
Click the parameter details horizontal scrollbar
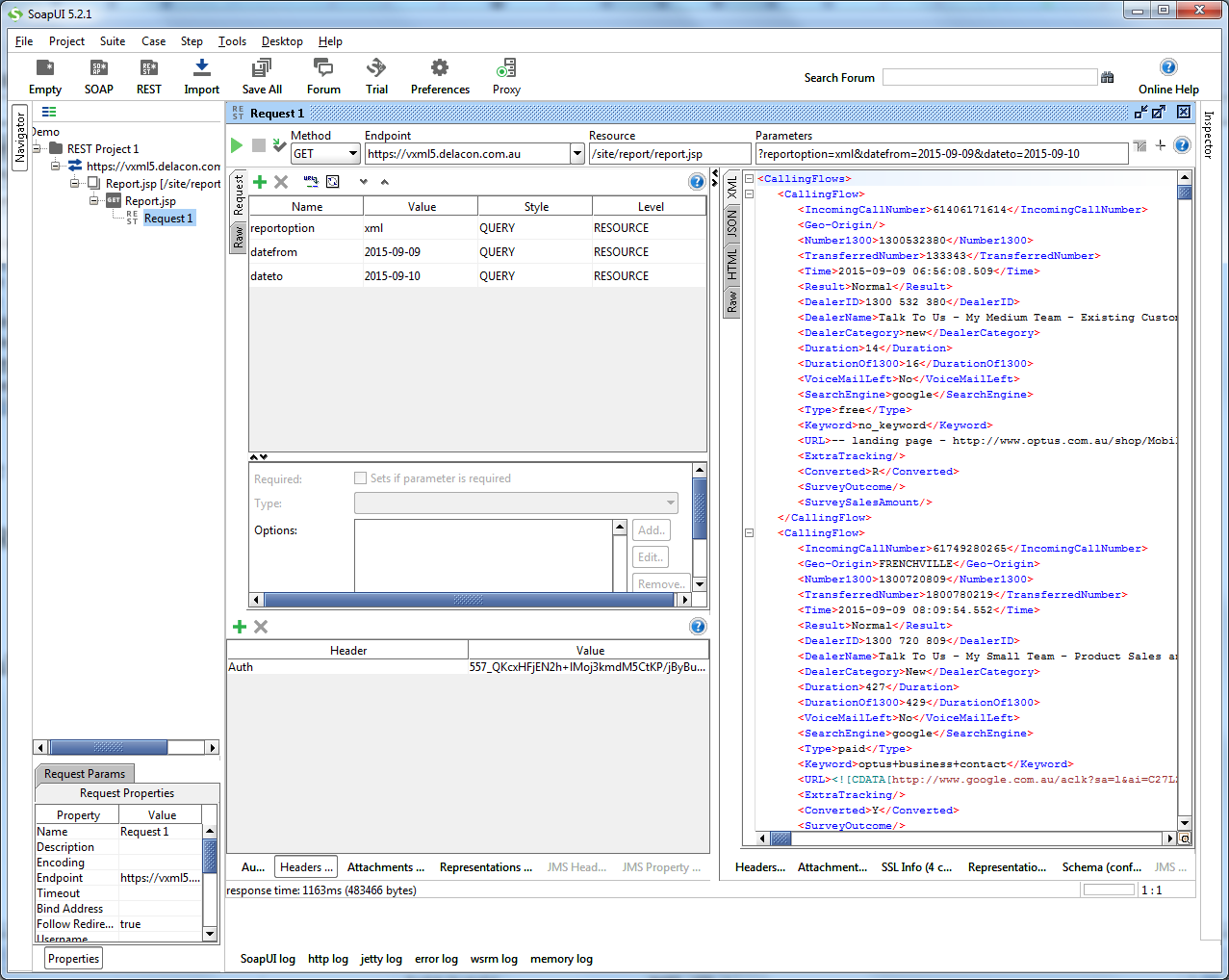pos(470,600)
